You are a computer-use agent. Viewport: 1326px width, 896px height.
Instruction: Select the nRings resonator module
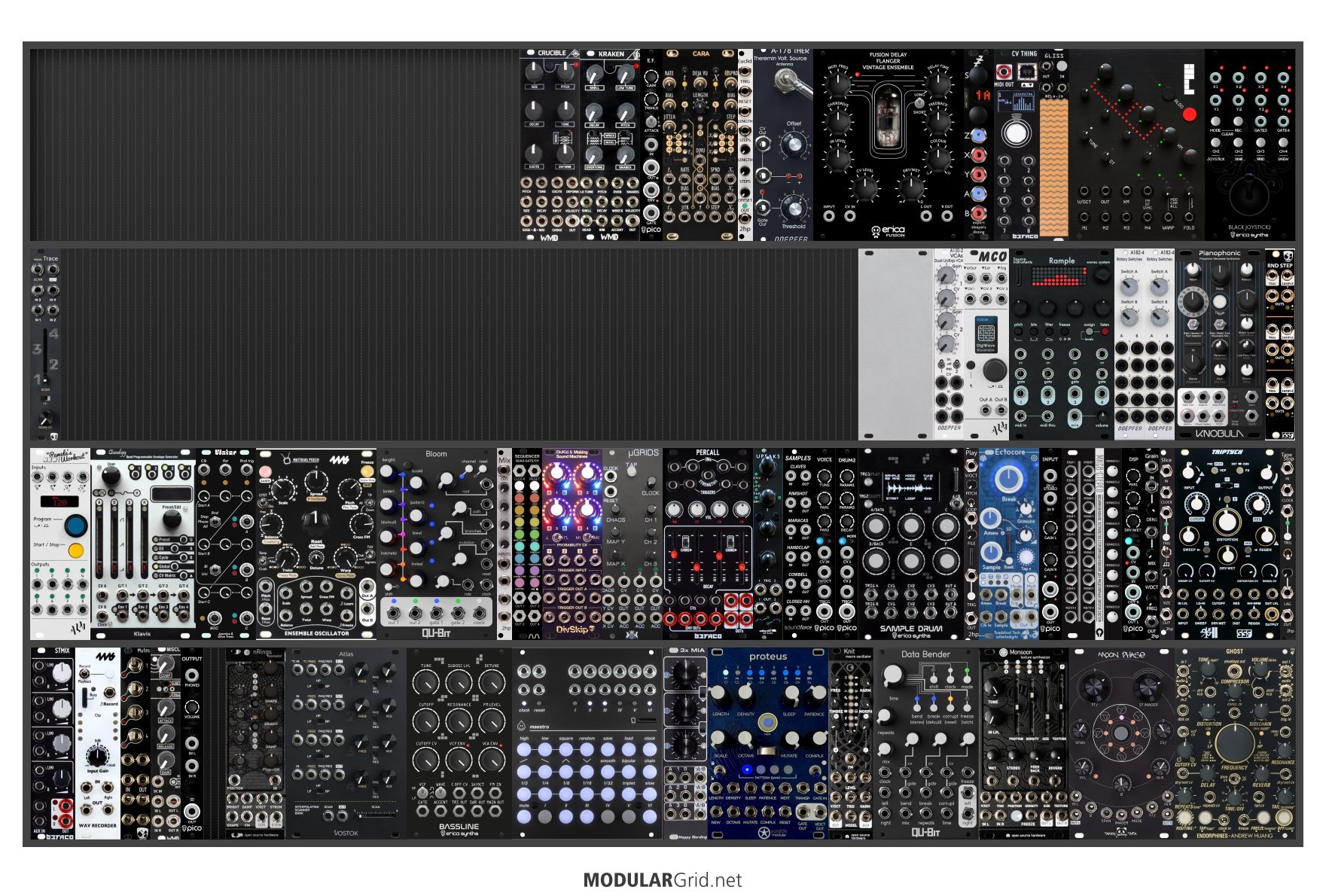pyautogui.click(x=256, y=743)
